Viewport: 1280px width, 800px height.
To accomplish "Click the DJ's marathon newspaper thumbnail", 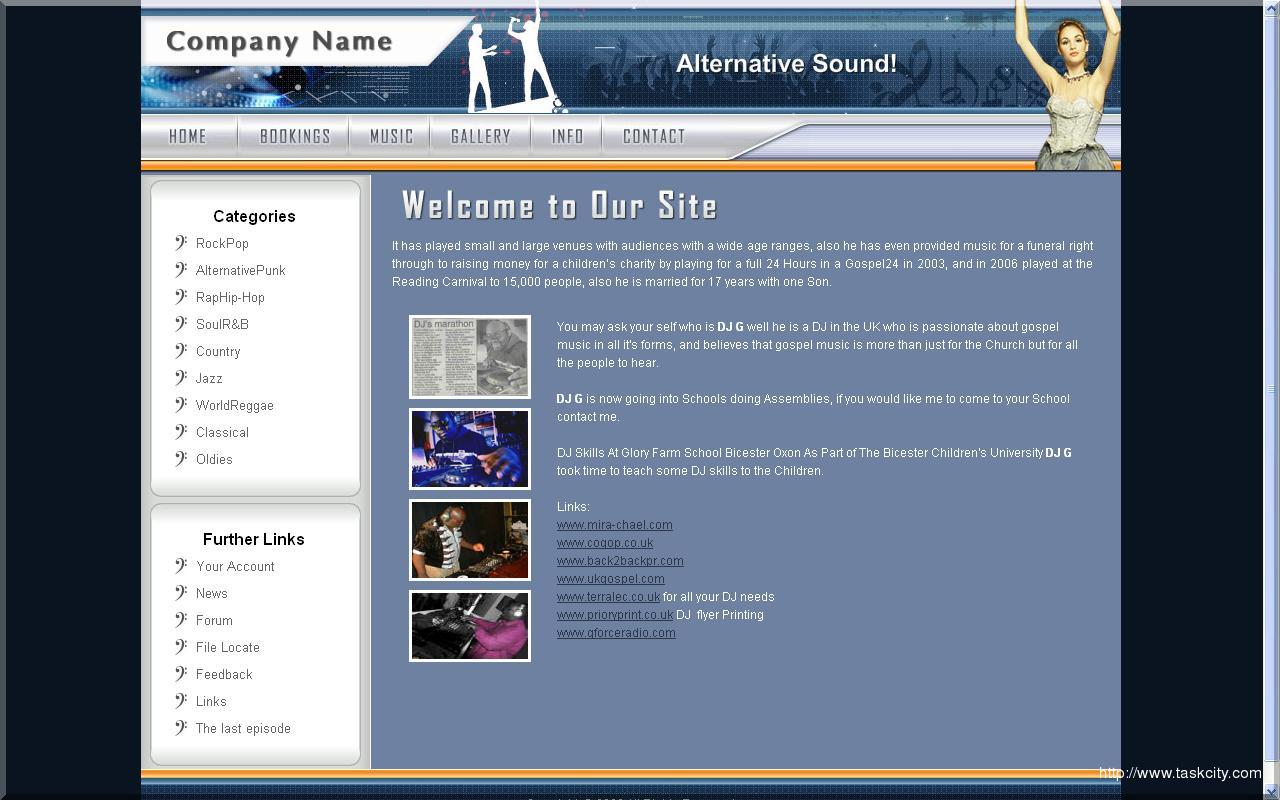I will pos(469,356).
